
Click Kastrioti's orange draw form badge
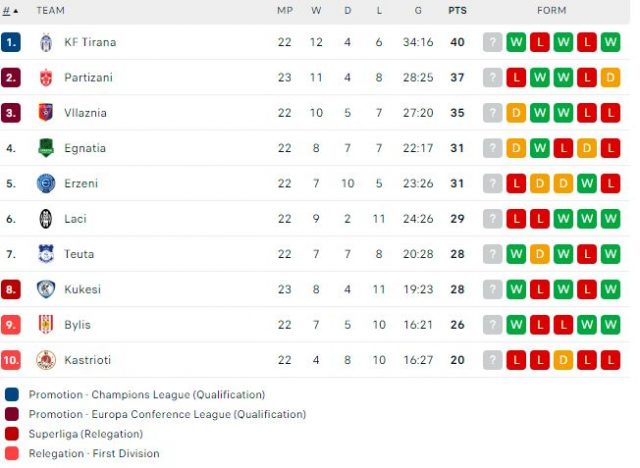(564, 360)
